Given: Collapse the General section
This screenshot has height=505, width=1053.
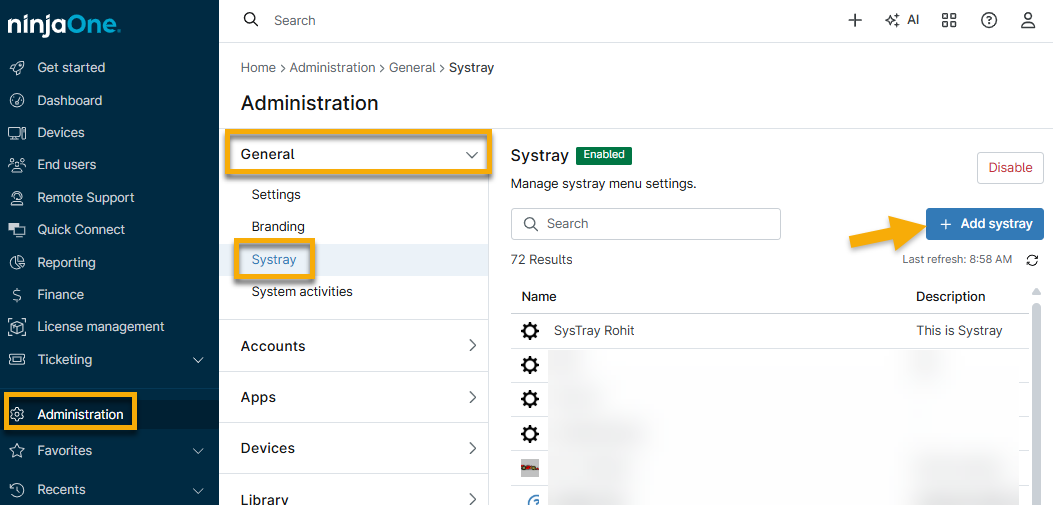Looking at the screenshot, I should [472, 155].
